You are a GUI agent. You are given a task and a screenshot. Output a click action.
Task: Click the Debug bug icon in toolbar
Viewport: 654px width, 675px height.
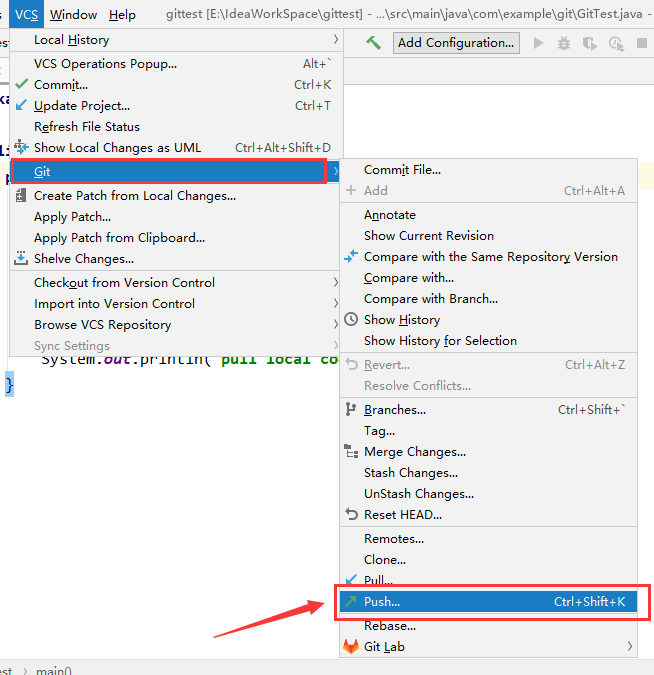[x=564, y=43]
